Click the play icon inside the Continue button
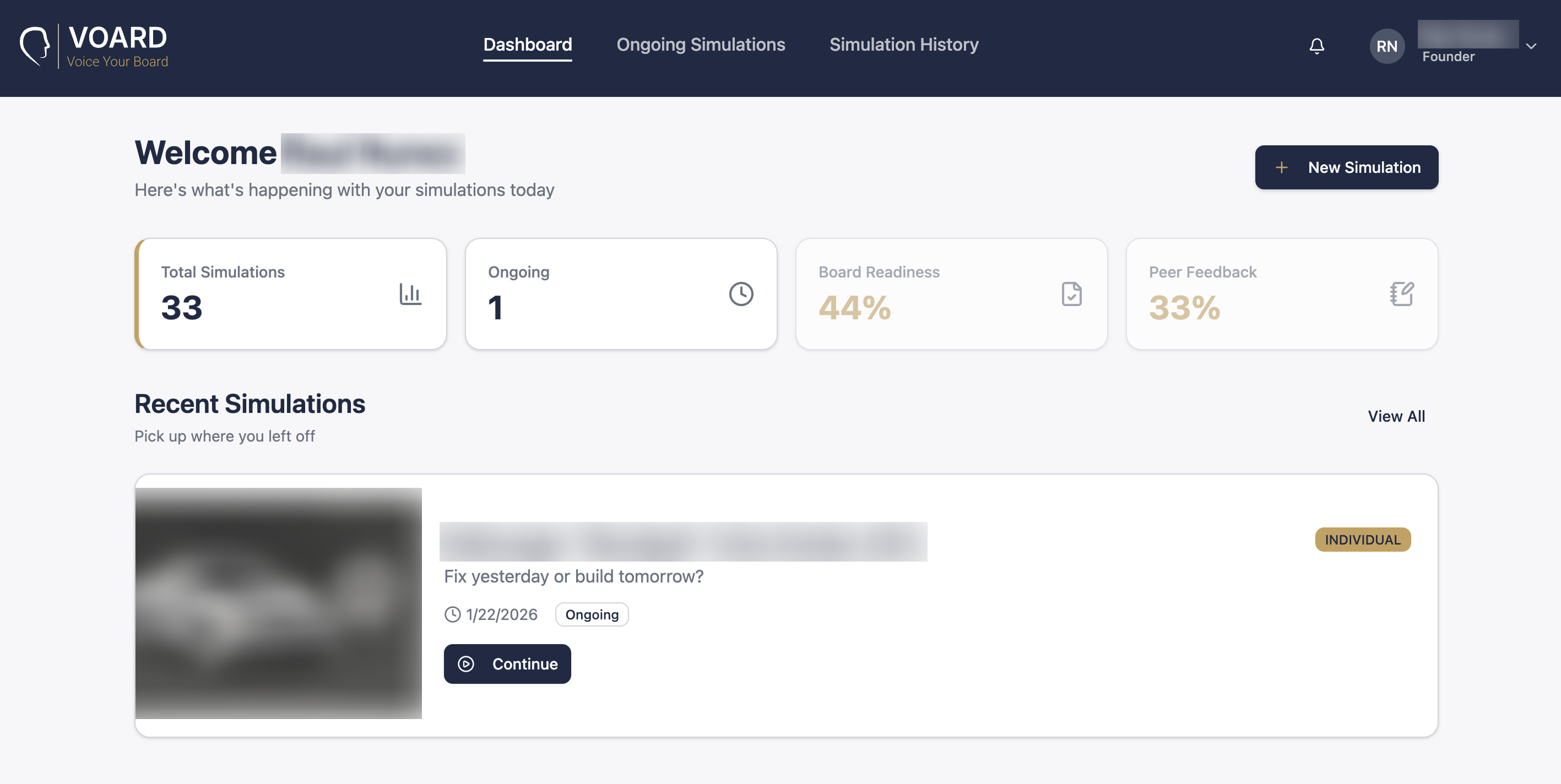 (x=466, y=663)
